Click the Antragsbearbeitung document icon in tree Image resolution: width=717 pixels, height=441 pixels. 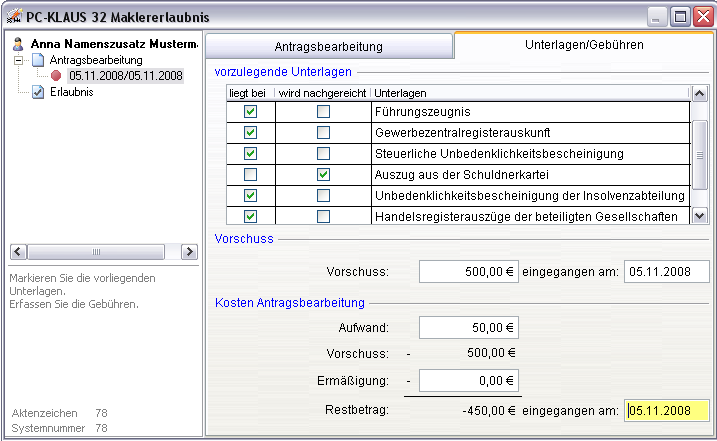[38, 60]
